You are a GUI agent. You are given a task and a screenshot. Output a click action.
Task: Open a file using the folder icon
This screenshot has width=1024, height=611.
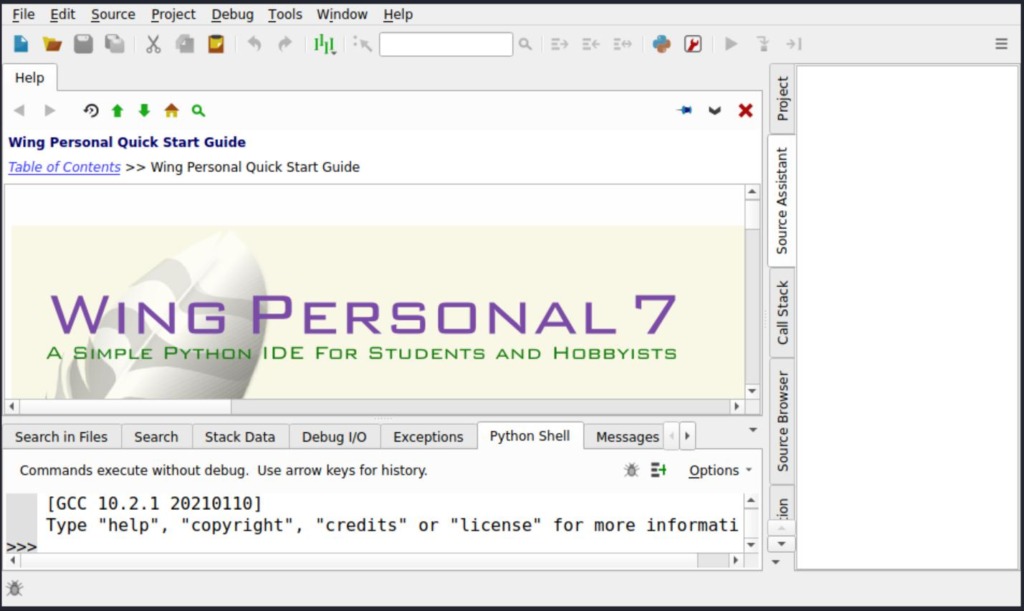click(53, 43)
